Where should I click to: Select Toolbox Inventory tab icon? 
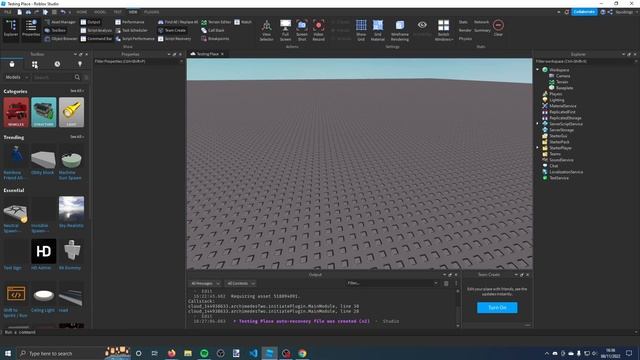pos(35,64)
